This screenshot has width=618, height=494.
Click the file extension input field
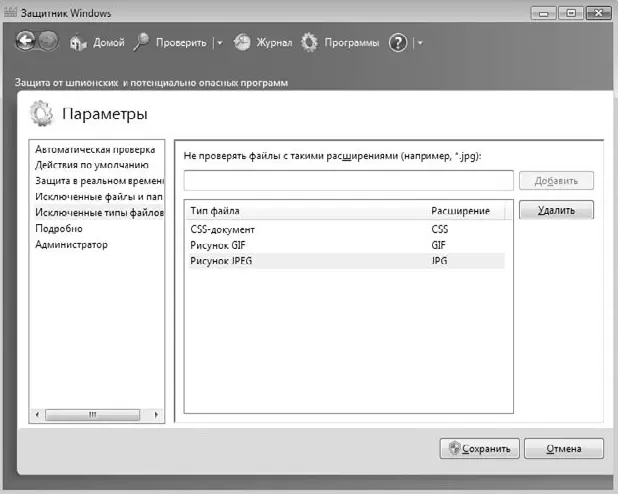pos(348,181)
